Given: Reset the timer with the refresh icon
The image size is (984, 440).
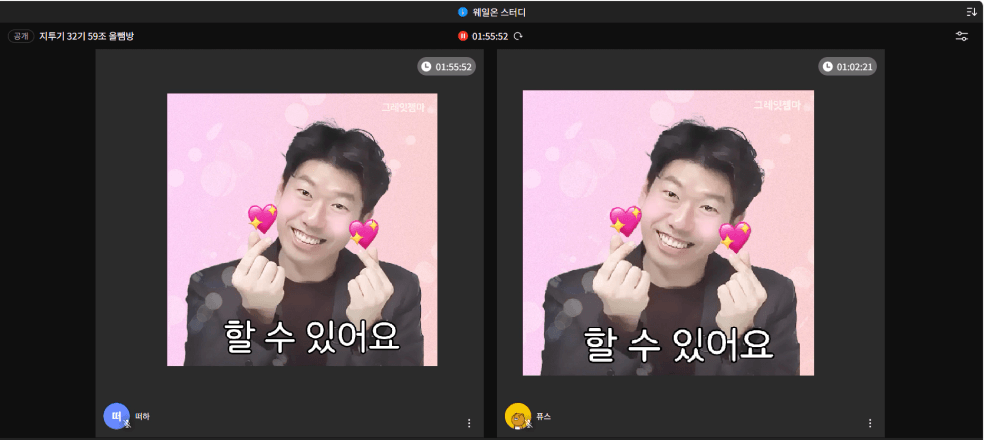Looking at the screenshot, I should coord(518,36).
